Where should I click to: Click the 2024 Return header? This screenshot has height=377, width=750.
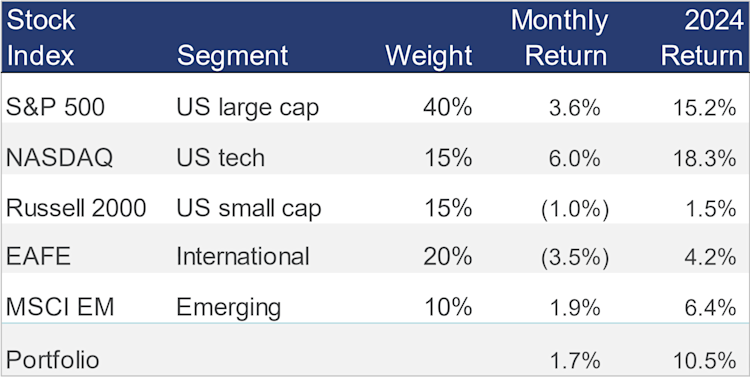(702, 38)
